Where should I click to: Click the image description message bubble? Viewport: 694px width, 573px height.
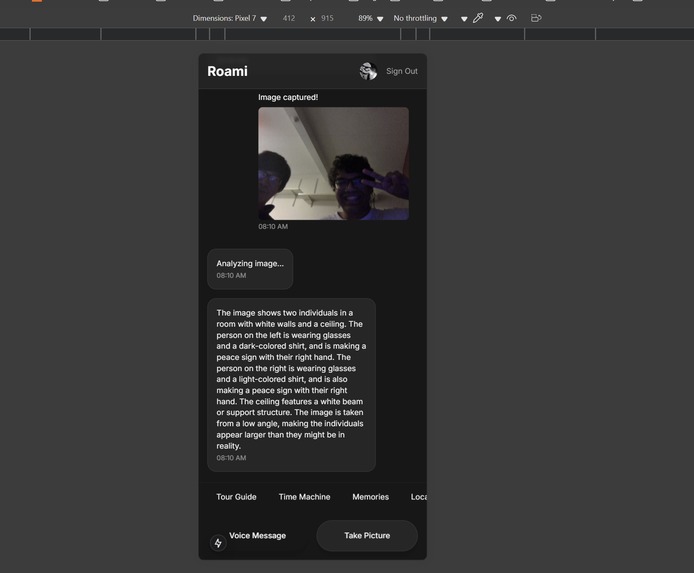[x=291, y=385]
